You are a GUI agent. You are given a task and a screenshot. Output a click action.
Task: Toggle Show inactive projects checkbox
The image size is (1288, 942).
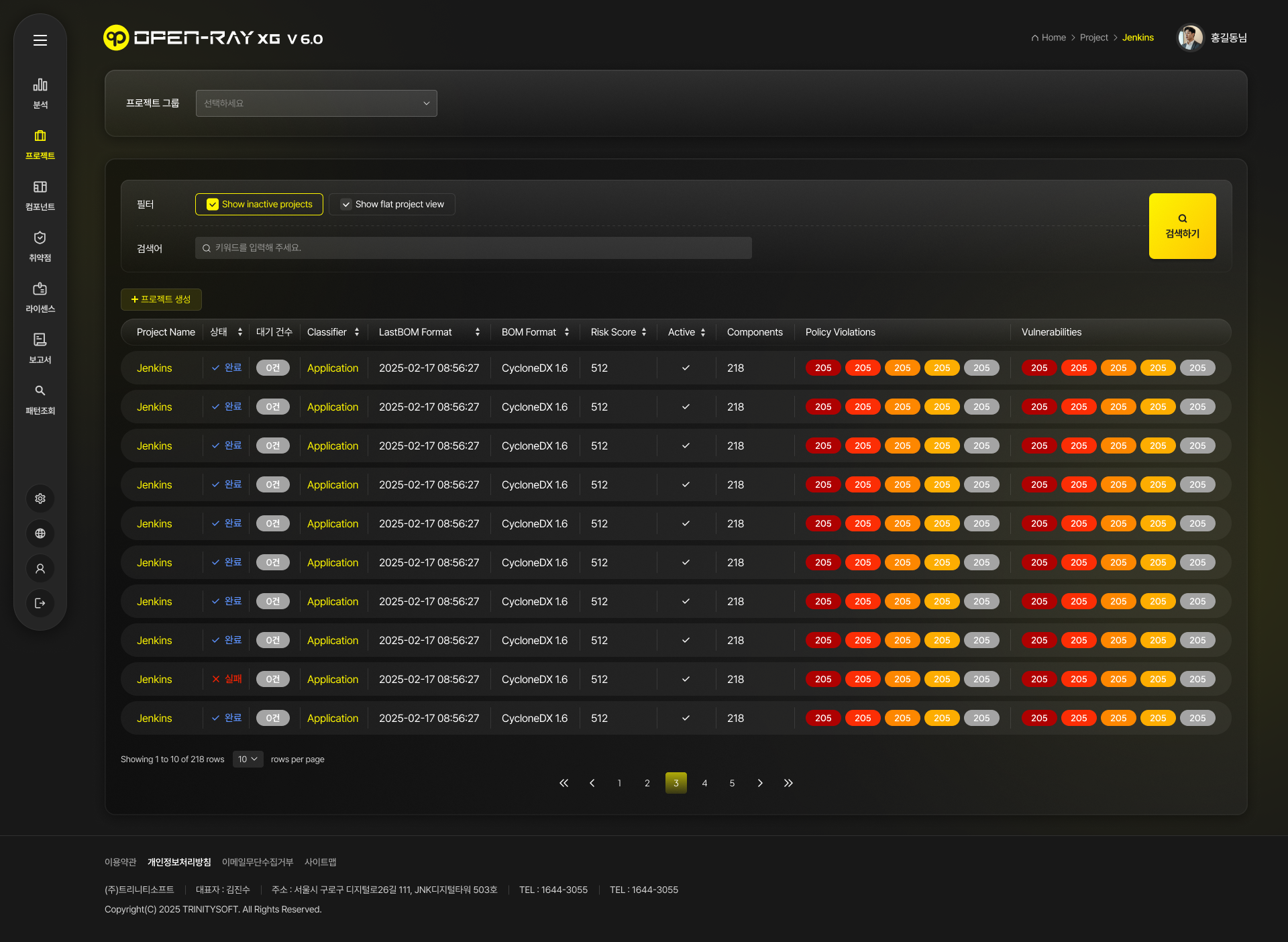(213, 205)
